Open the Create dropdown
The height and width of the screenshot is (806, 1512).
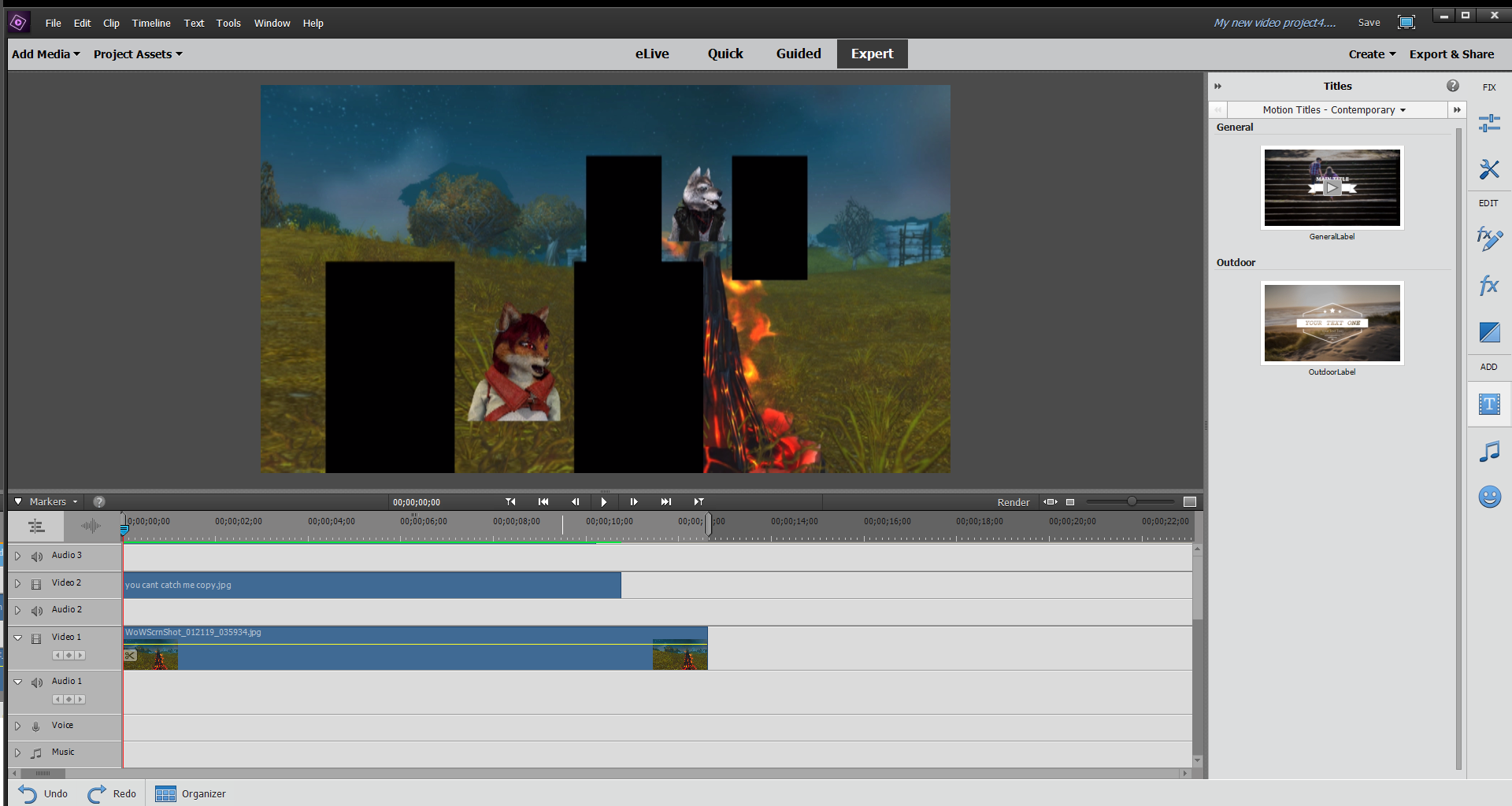[1372, 54]
